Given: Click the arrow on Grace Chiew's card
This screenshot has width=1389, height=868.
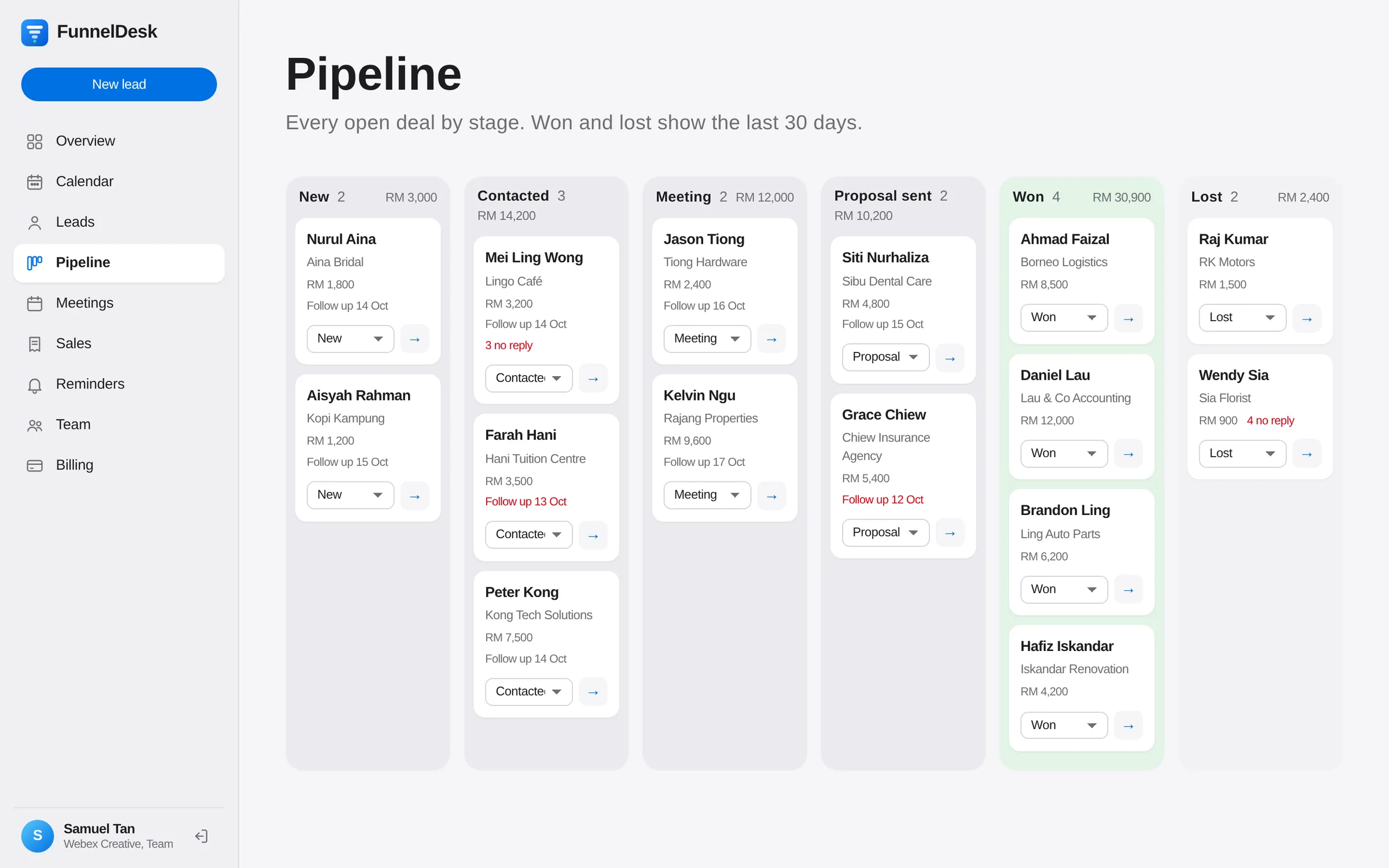Looking at the screenshot, I should [950, 532].
